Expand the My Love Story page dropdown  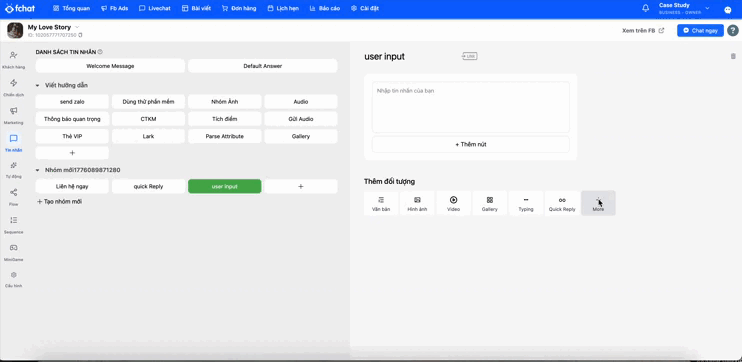pyautogui.click(x=77, y=27)
